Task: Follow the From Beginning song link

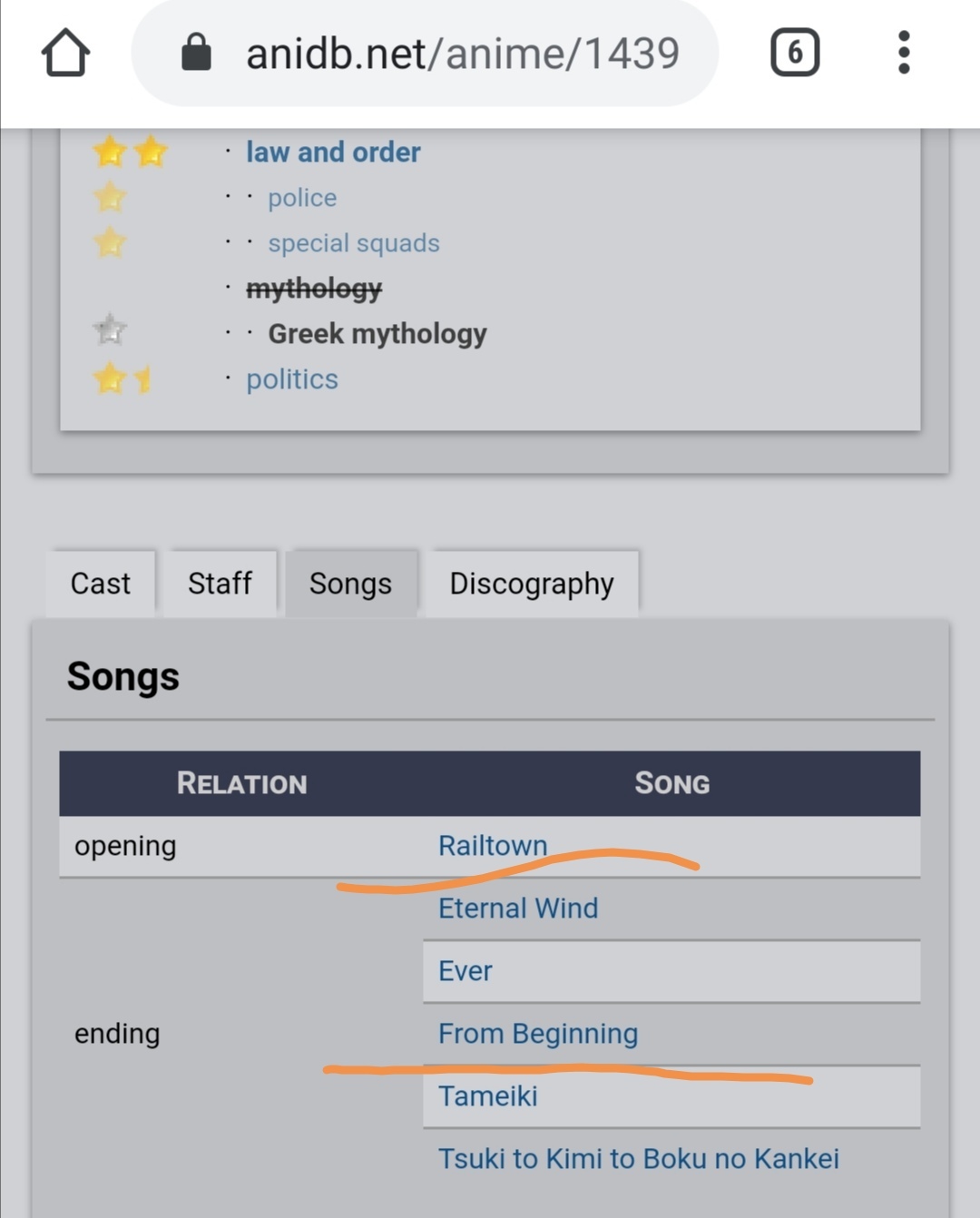Action: pyautogui.click(x=538, y=1033)
